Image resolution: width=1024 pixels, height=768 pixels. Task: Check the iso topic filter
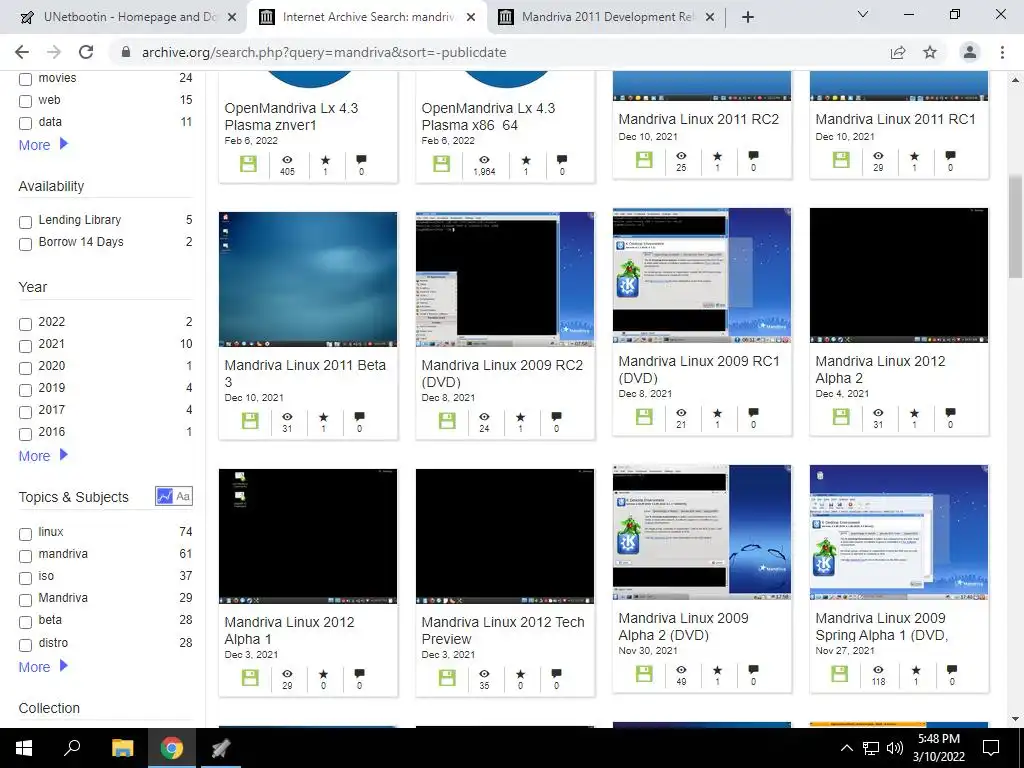point(25,578)
